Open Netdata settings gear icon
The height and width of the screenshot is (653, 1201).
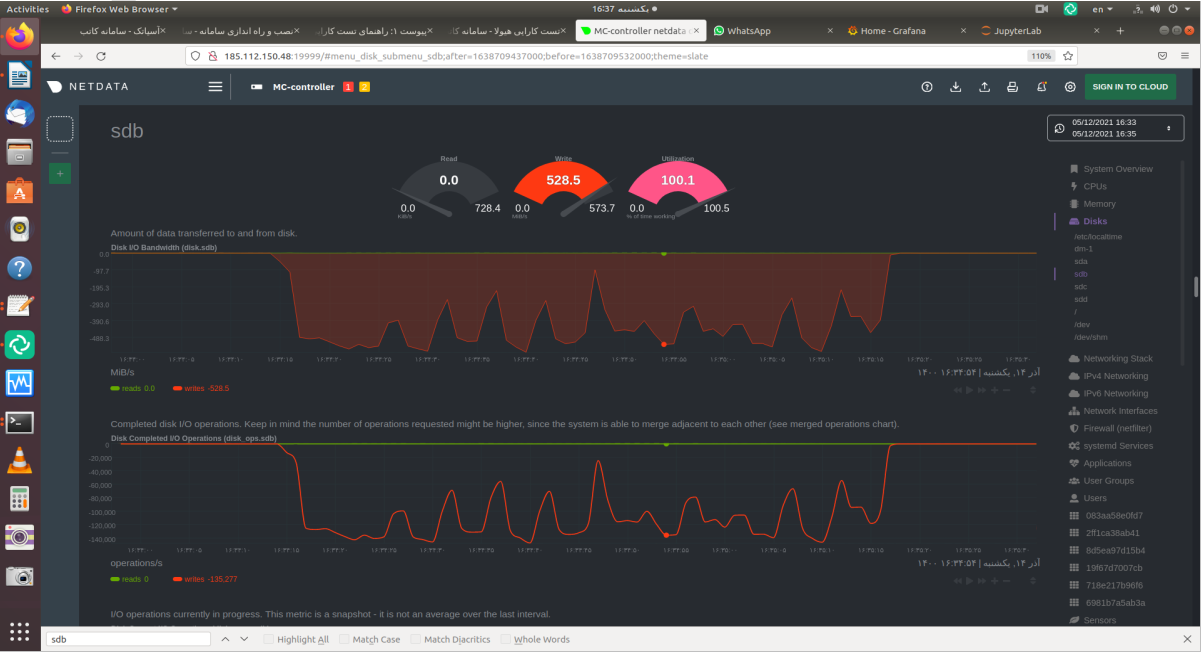pos(1070,87)
